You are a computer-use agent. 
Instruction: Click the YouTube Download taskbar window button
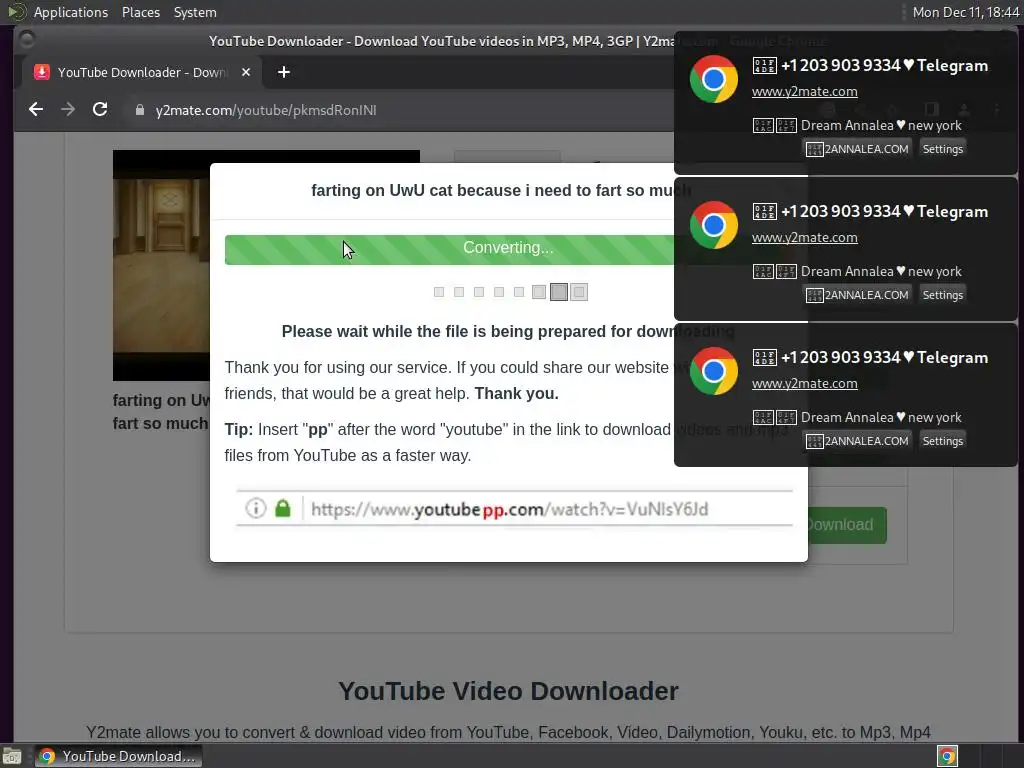[x=118, y=756]
